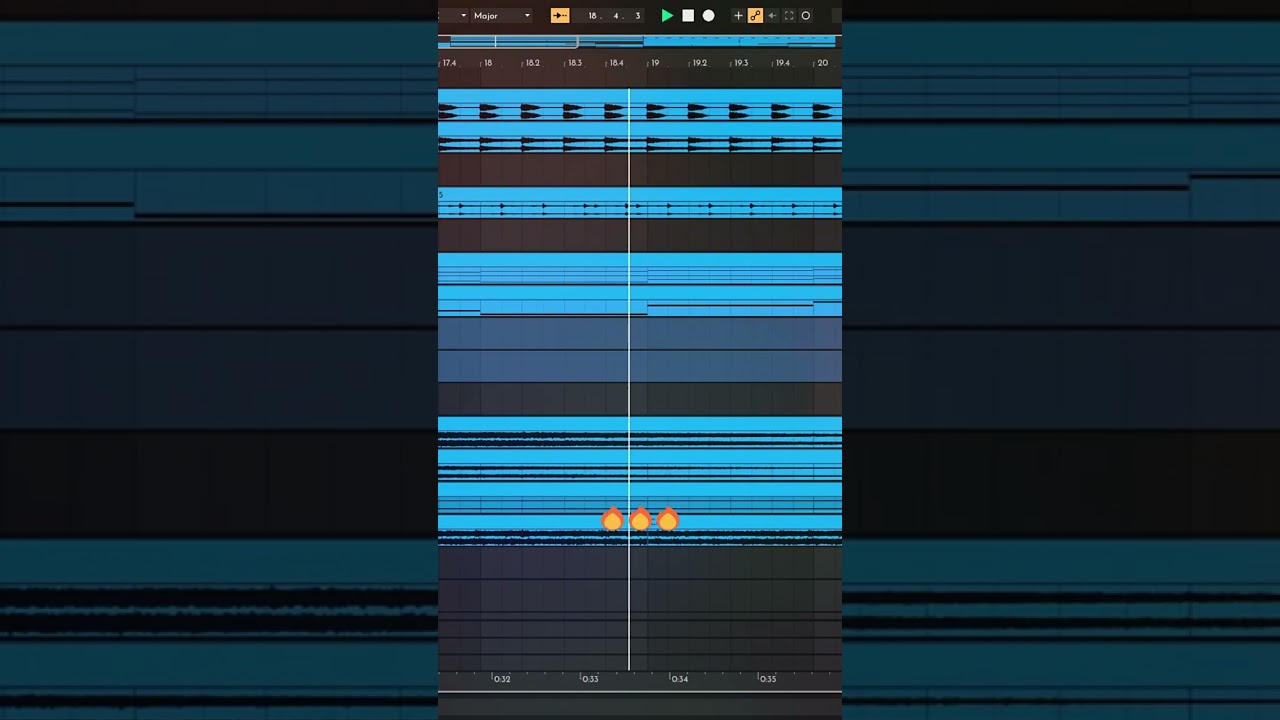
Task: Click the Re-Enable Automation back-arrow icon
Action: coord(772,16)
